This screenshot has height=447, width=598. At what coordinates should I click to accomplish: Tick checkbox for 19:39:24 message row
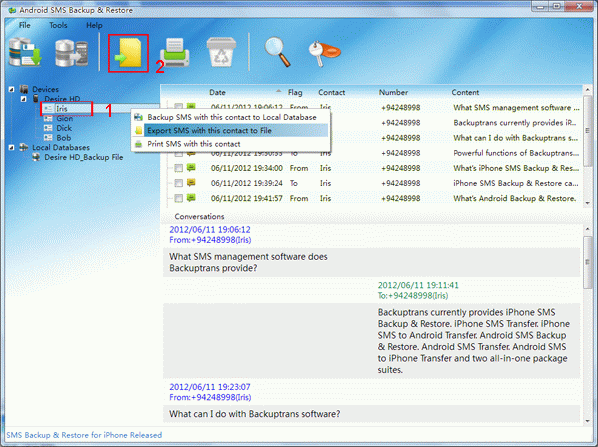(178, 183)
